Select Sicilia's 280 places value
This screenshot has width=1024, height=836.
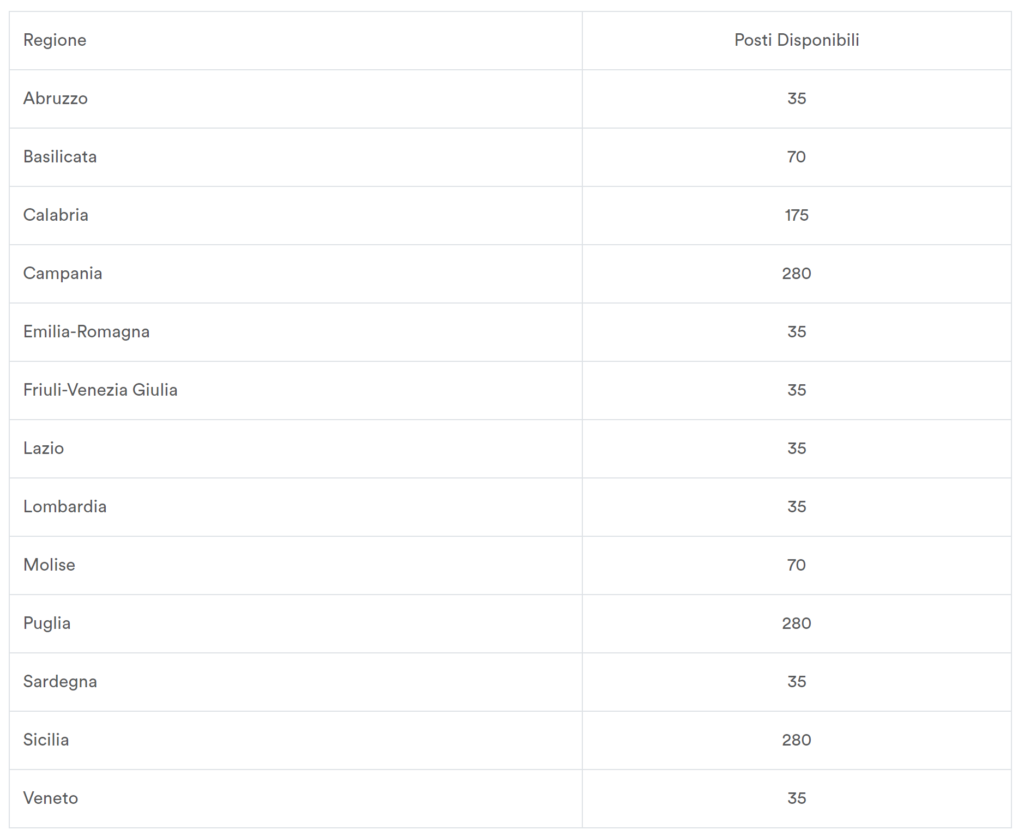click(x=796, y=740)
